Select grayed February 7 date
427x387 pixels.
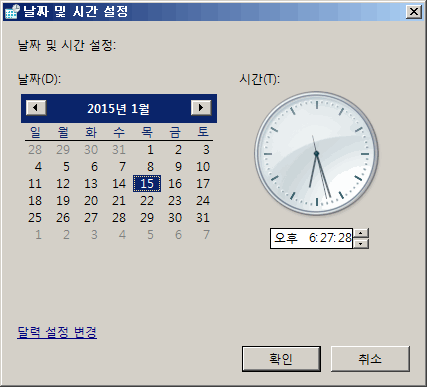[206, 235]
